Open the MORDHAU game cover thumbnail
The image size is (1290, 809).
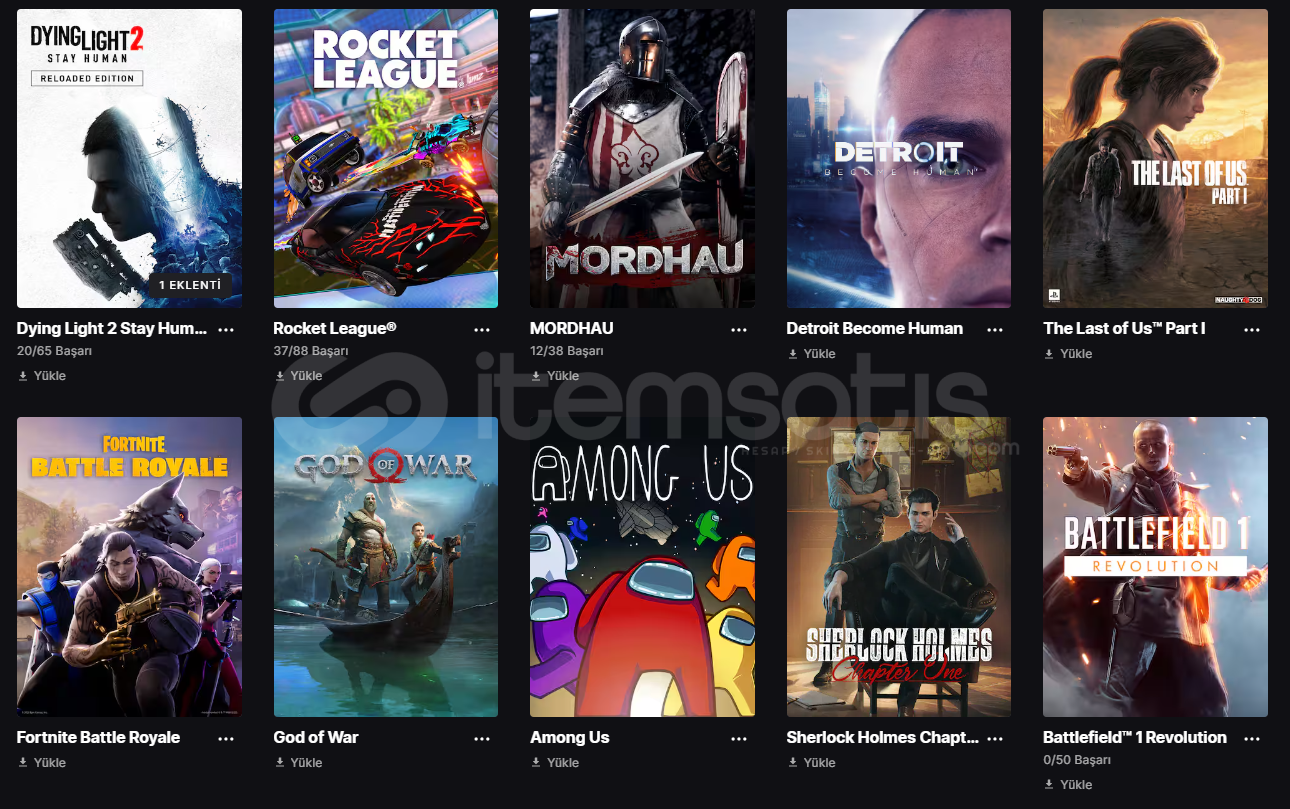click(642, 158)
